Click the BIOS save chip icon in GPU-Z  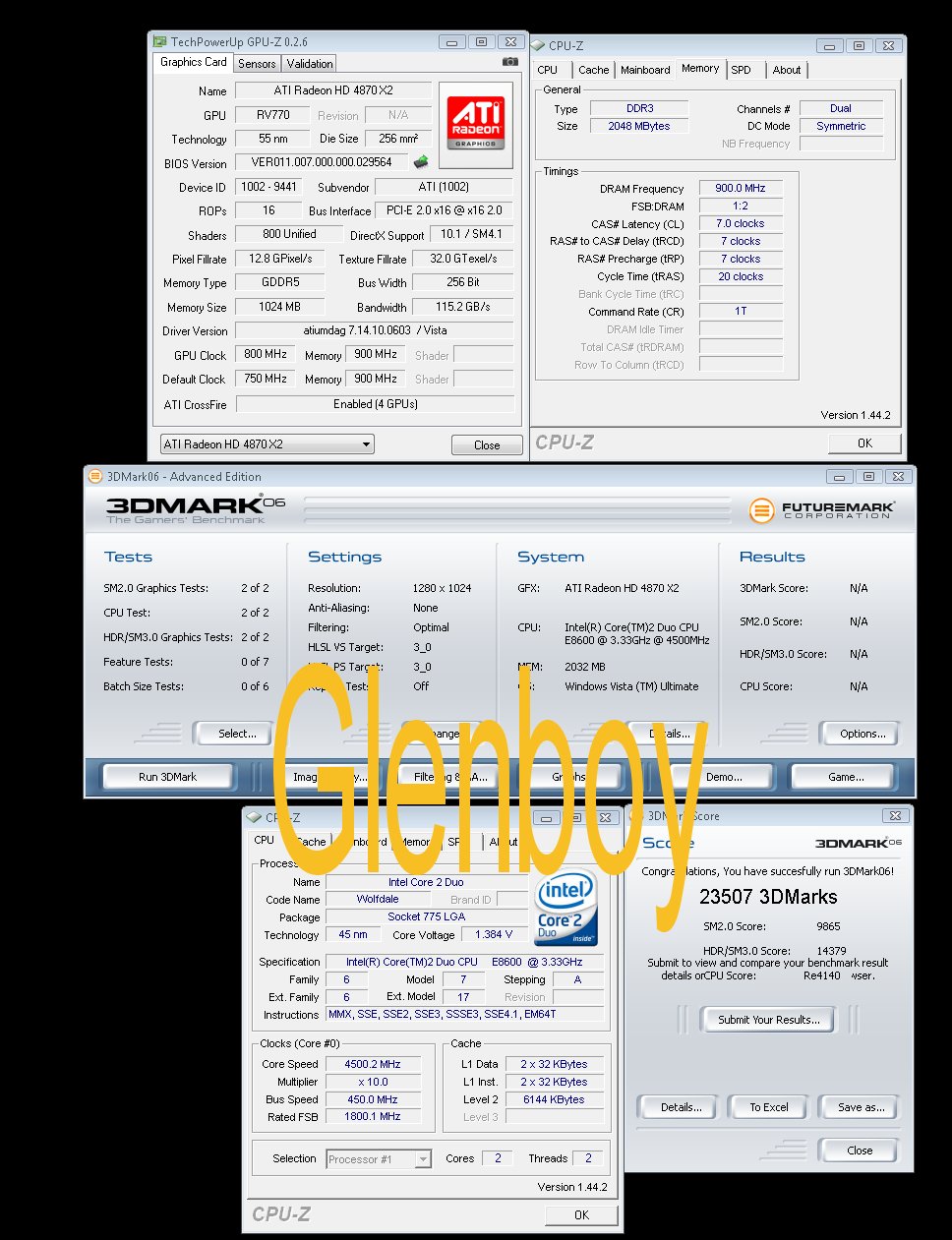pos(421,162)
